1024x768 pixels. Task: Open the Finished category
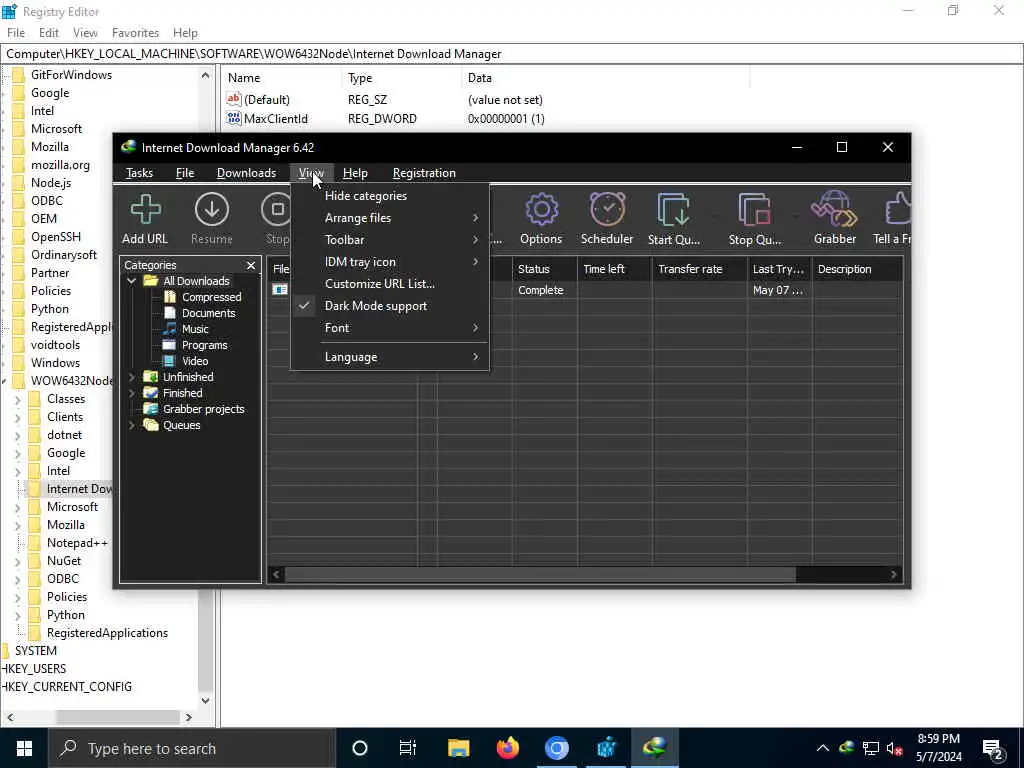pos(182,393)
